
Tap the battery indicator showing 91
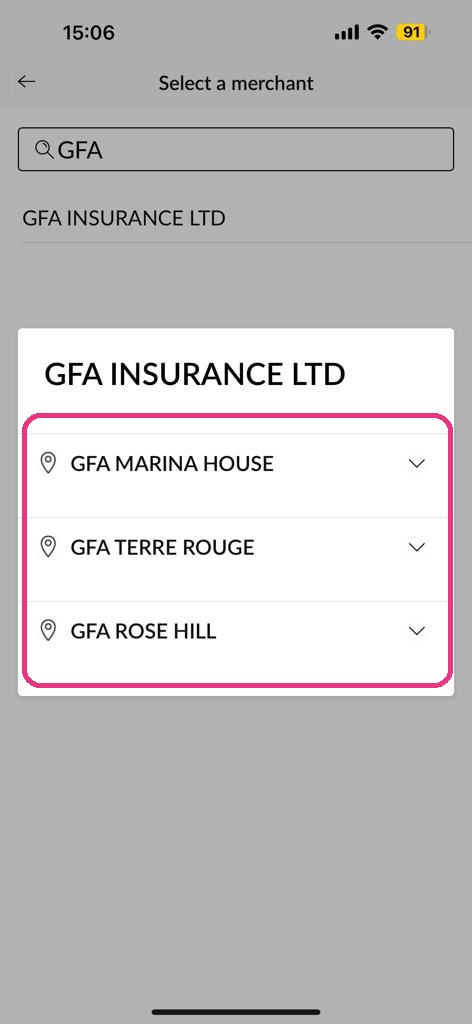tap(413, 32)
